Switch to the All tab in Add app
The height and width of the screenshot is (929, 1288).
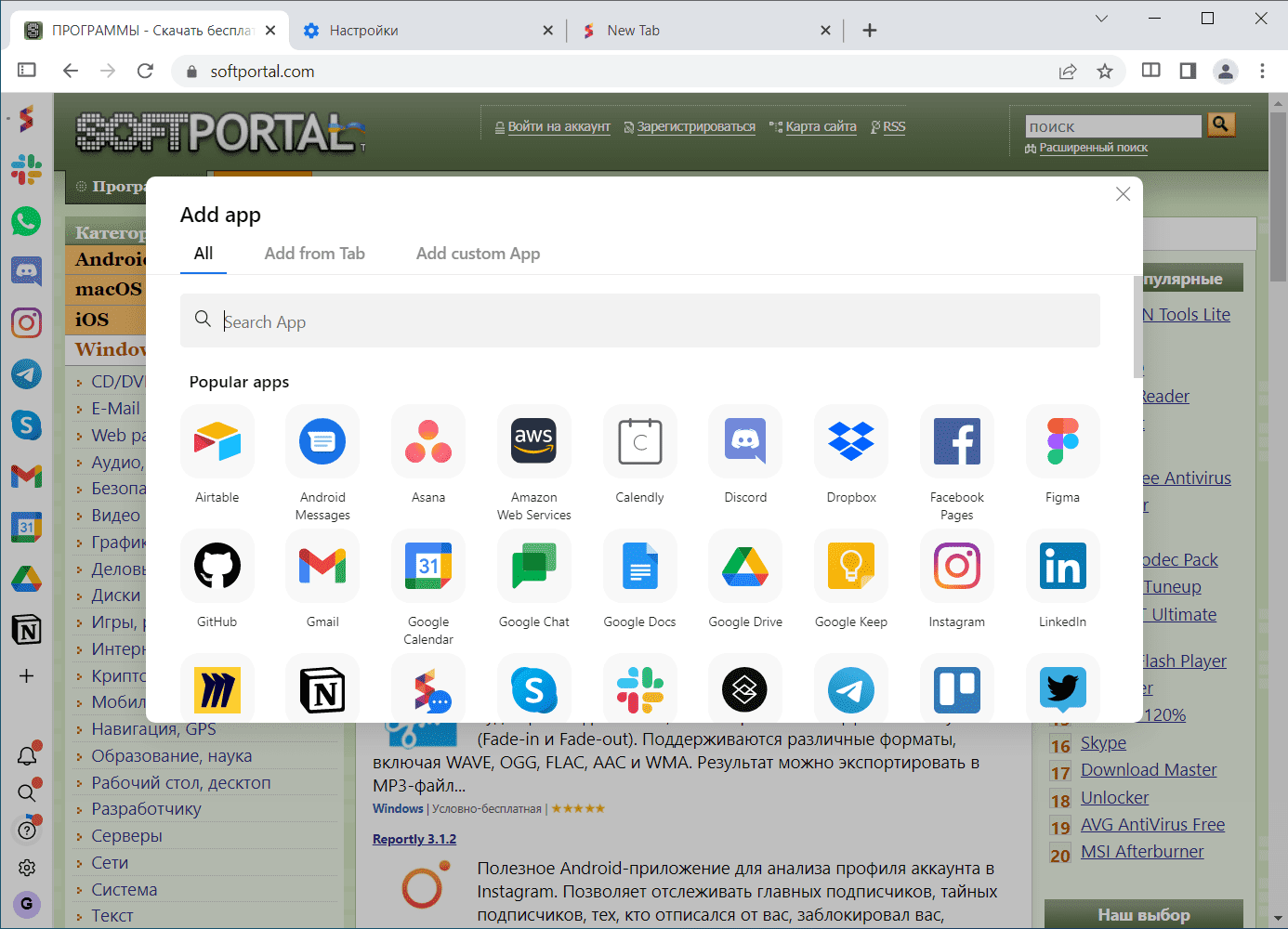pyautogui.click(x=204, y=254)
